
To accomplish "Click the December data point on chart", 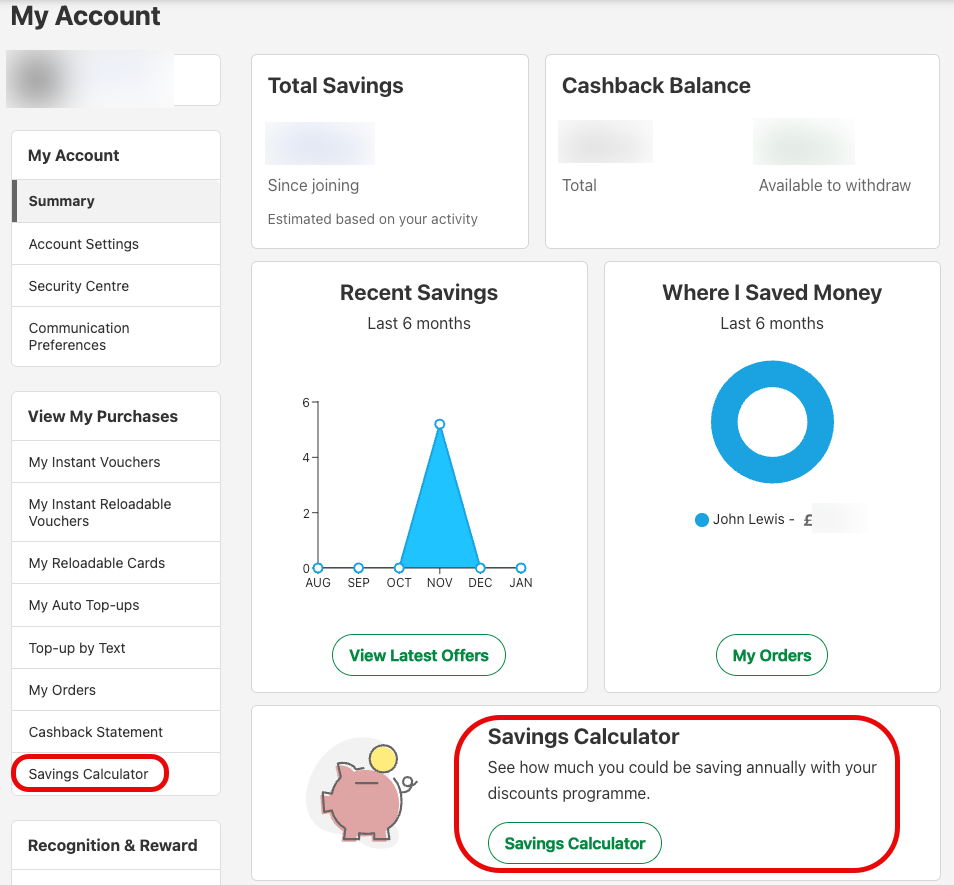I will coord(480,568).
